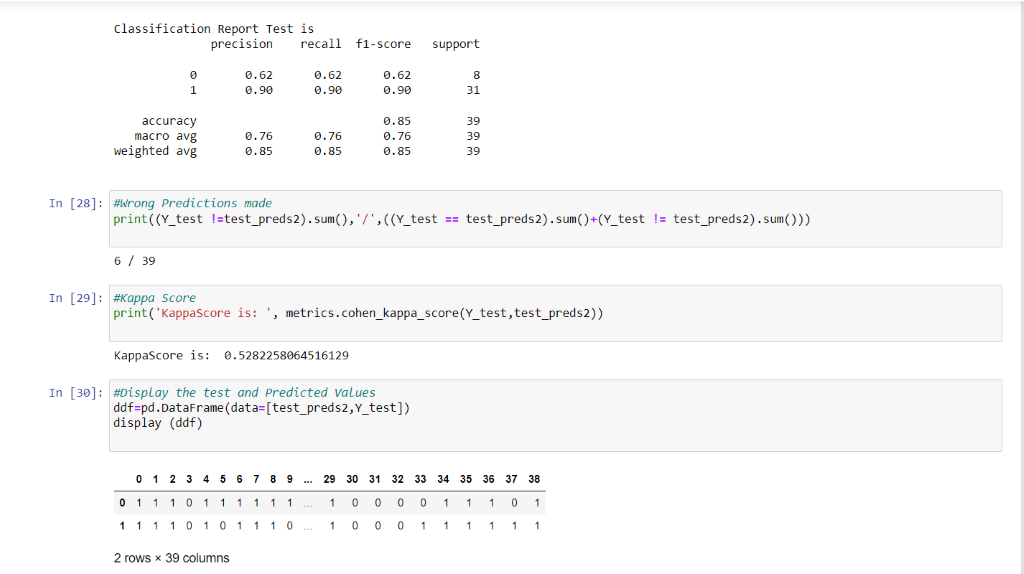Click the 'macro avg' row label

coord(166,136)
